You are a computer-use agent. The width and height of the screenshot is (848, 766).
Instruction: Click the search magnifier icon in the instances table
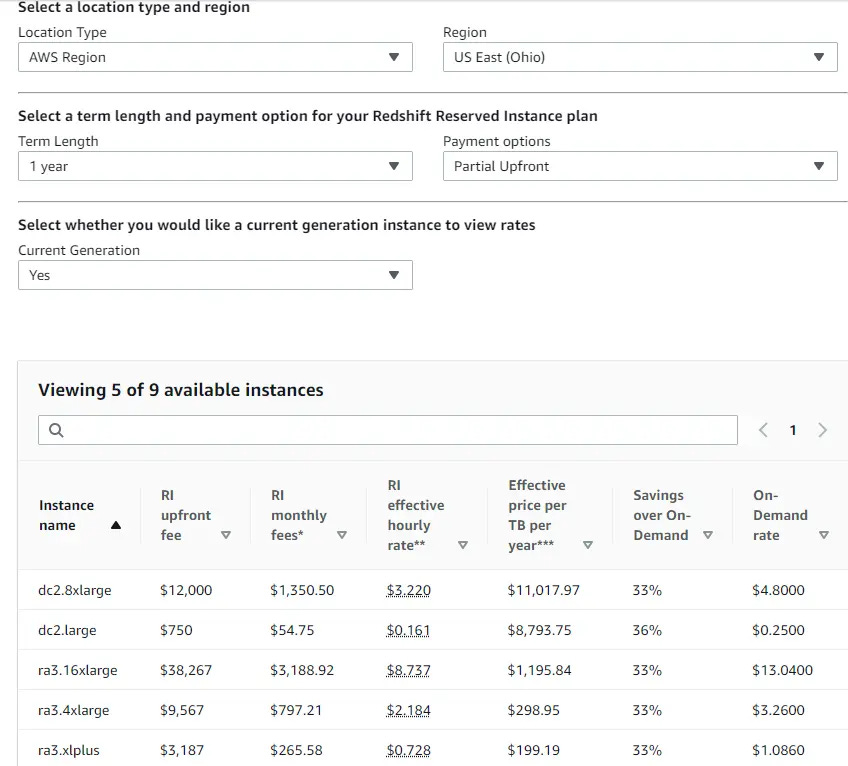click(55, 429)
